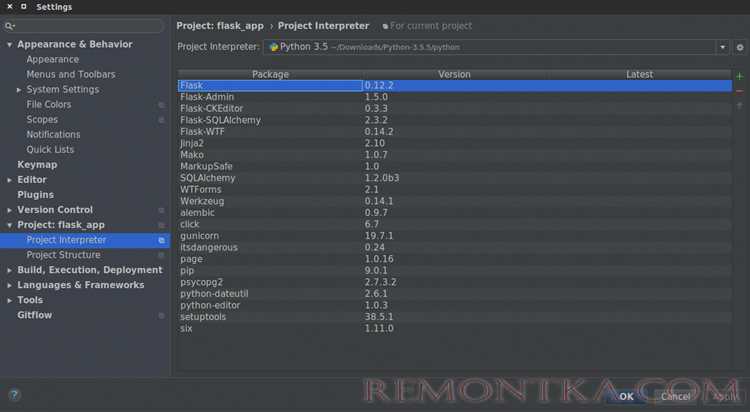
Task: Click project-level icon next to Scopes
Action: pos(162,120)
